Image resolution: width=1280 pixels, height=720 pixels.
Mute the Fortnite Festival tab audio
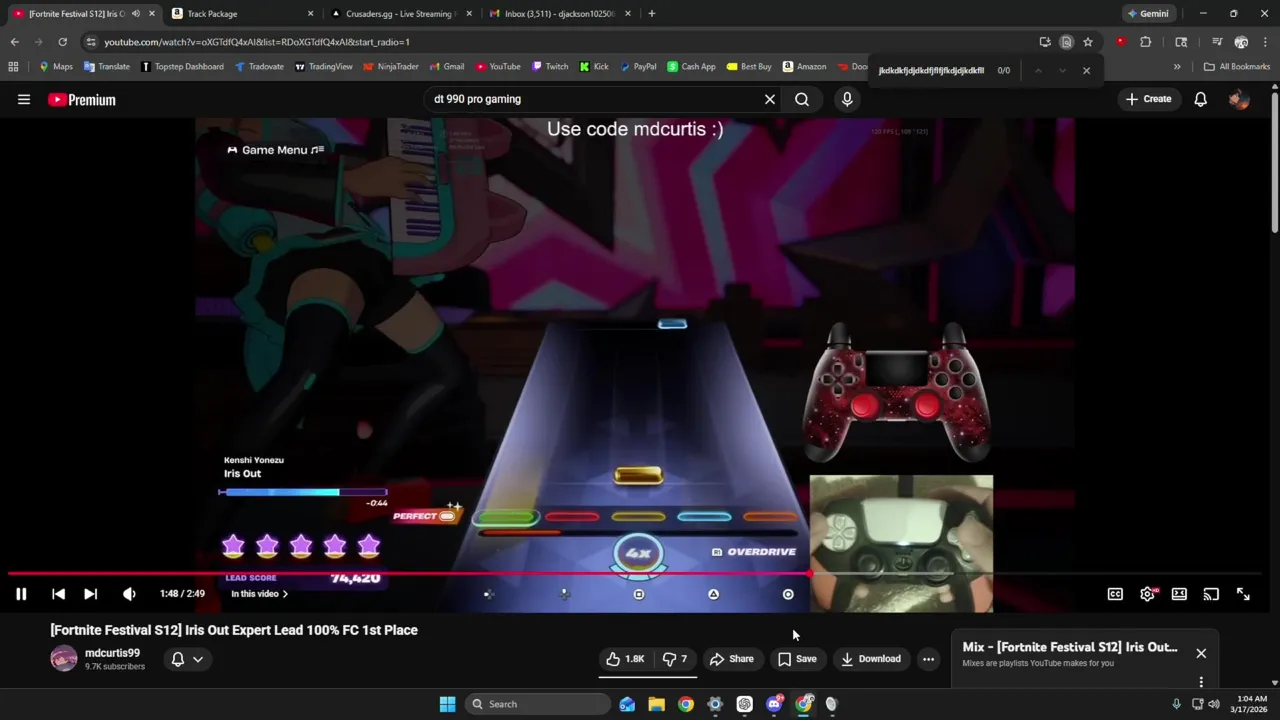(x=136, y=14)
